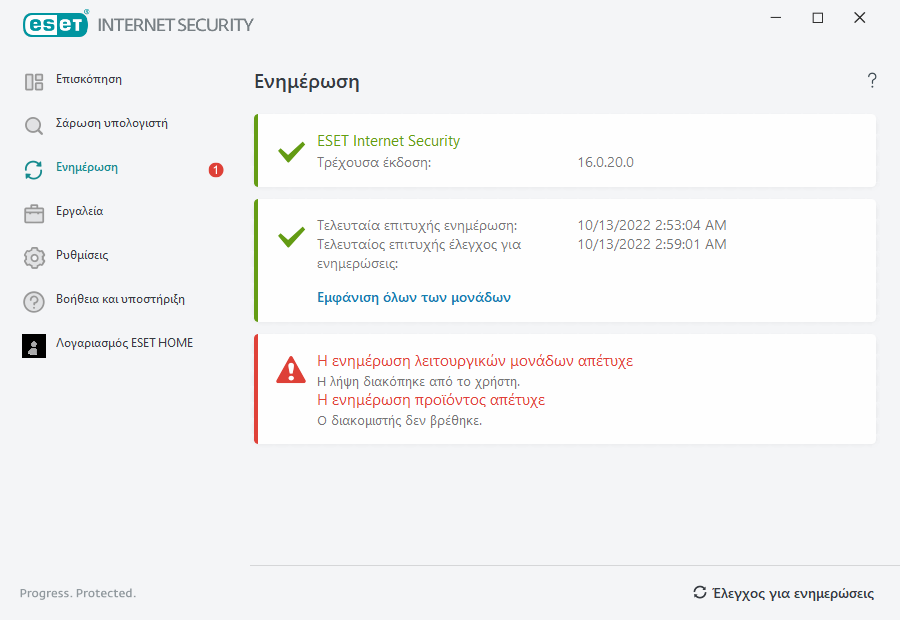Click the ESET HOME account avatar icon
Image resolution: width=900 pixels, height=620 pixels.
tap(34, 346)
